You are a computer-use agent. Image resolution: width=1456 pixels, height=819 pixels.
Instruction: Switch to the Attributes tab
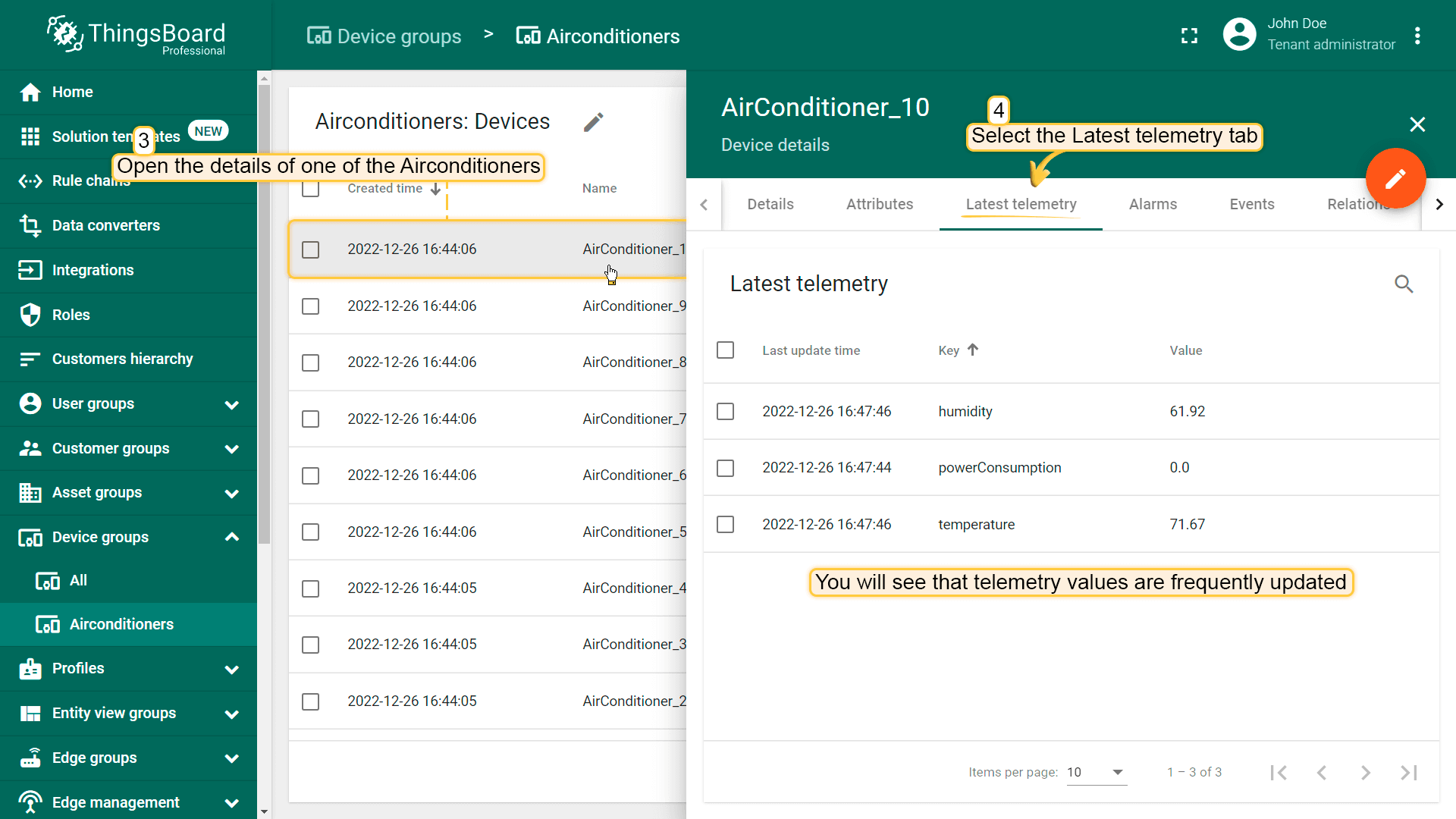point(880,204)
